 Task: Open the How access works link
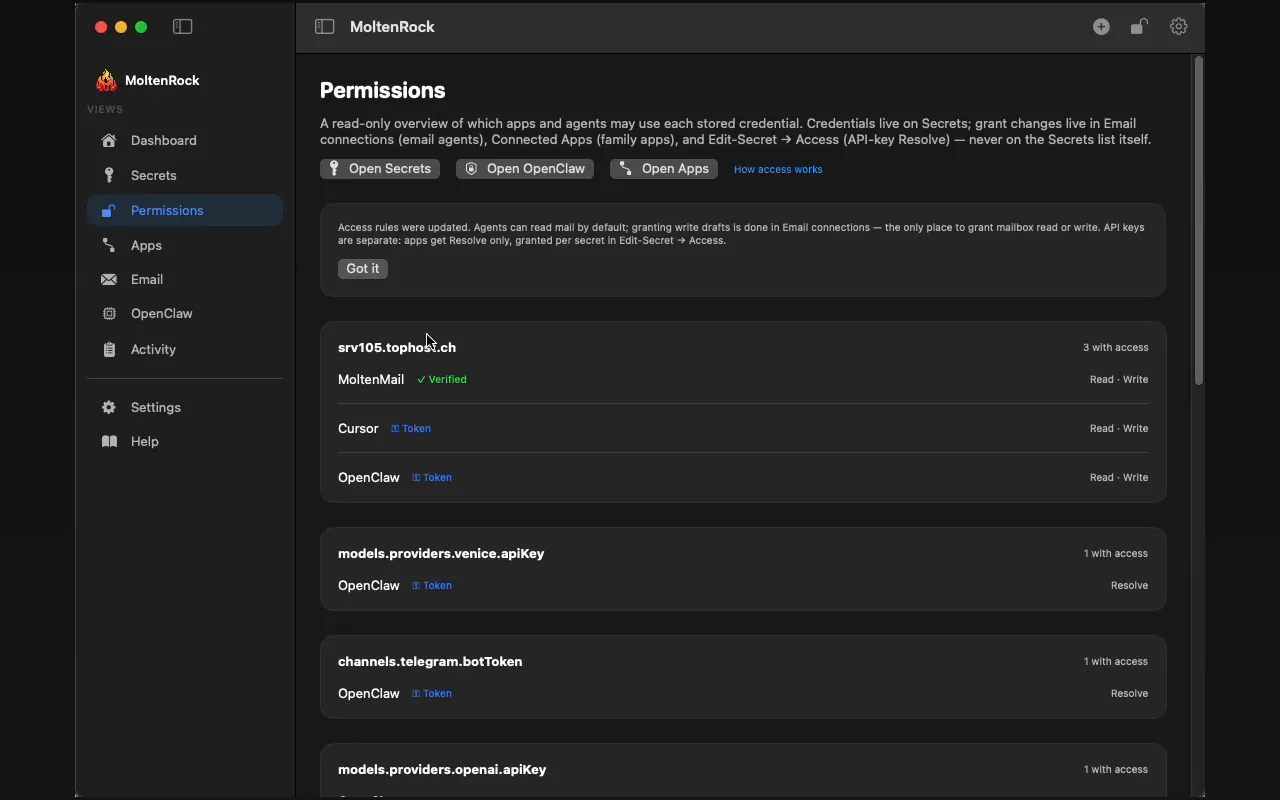click(778, 170)
